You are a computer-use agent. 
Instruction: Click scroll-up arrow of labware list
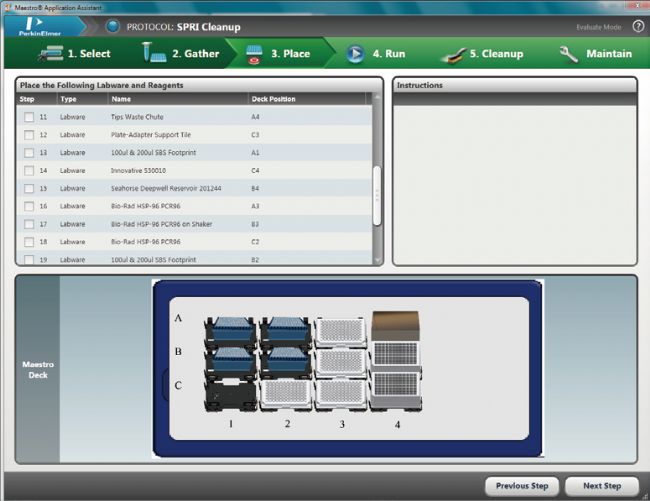coord(377,98)
